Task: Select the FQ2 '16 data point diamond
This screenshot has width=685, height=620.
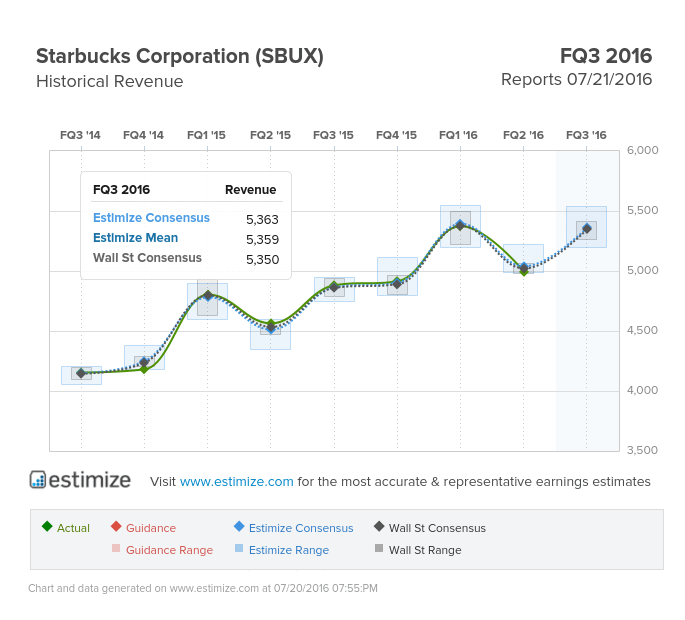Action: click(524, 268)
